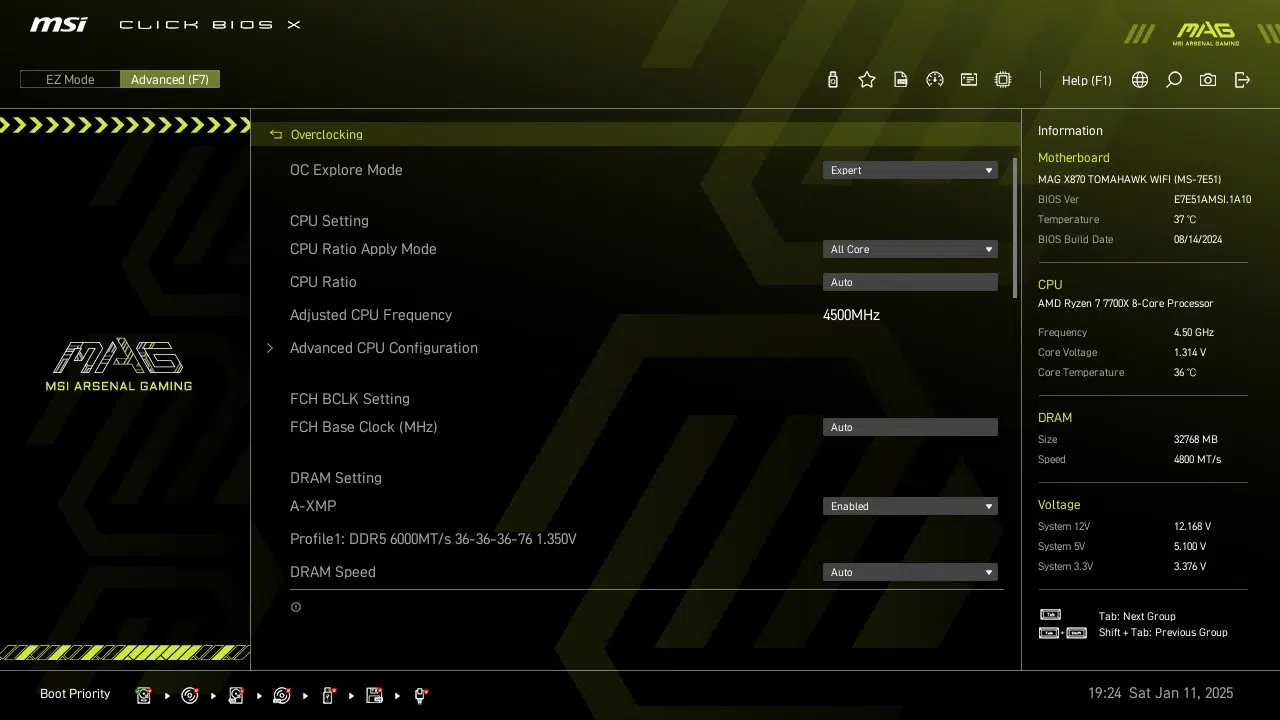
Task: Click the Voltage section heading
Action: coord(1059,505)
